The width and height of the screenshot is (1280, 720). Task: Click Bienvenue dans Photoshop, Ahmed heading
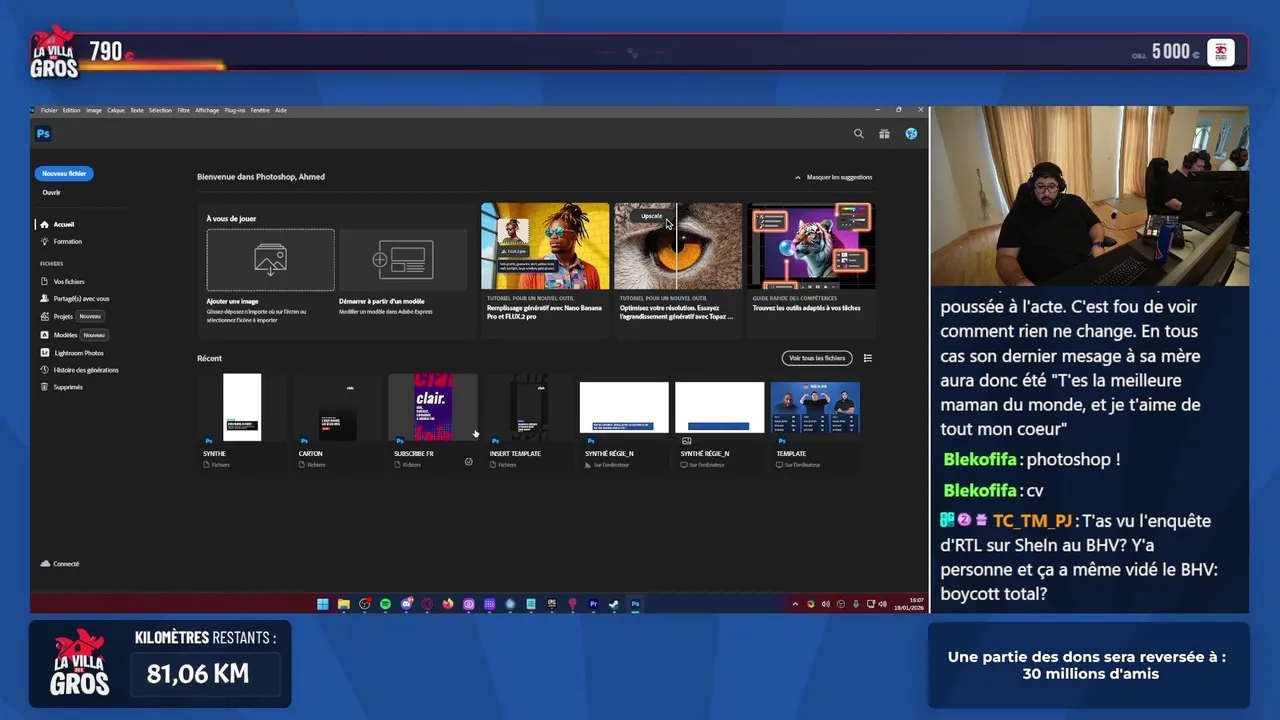(x=261, y=177)
